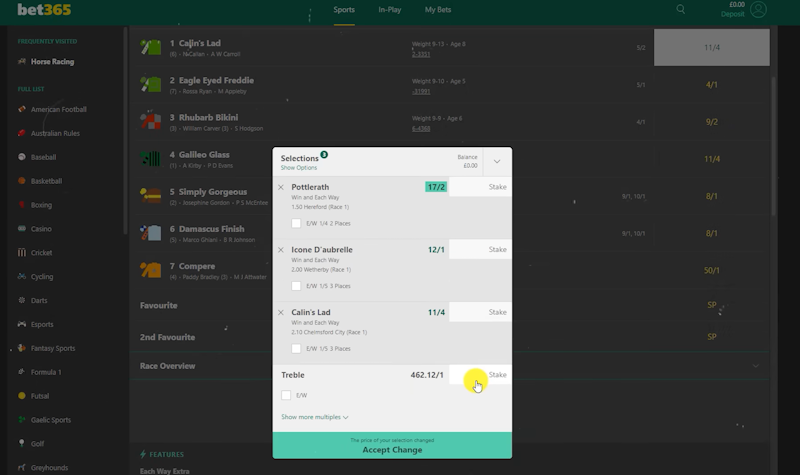Open Eagle Eyed Freddie form link
This screenshot has height=475, width=800.
421,91
